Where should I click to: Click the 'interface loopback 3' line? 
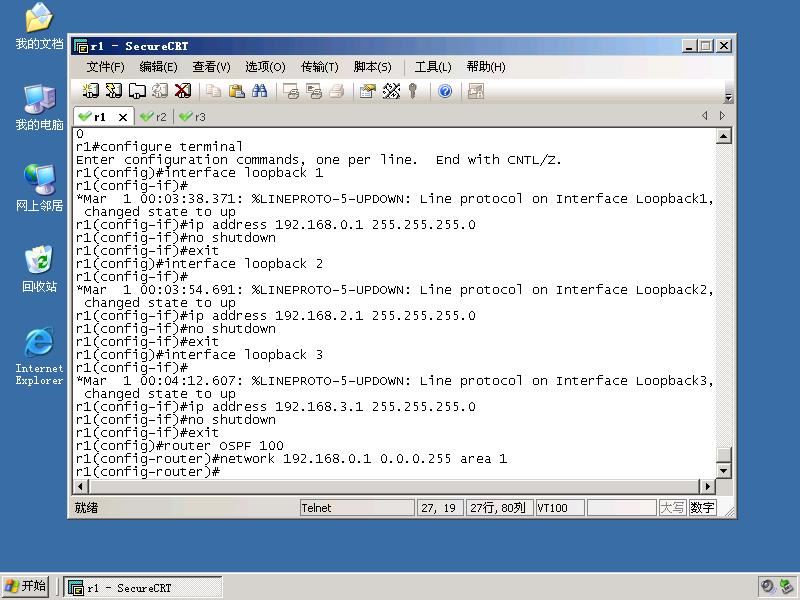click(x=199, y=355)
